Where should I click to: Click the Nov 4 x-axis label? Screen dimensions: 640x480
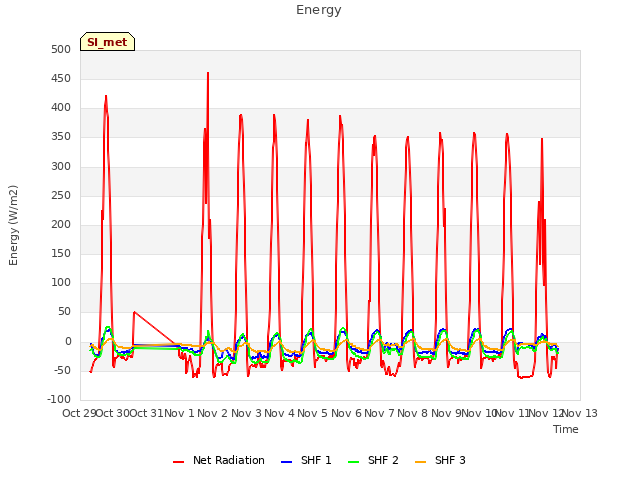click(x=279, y=413)
